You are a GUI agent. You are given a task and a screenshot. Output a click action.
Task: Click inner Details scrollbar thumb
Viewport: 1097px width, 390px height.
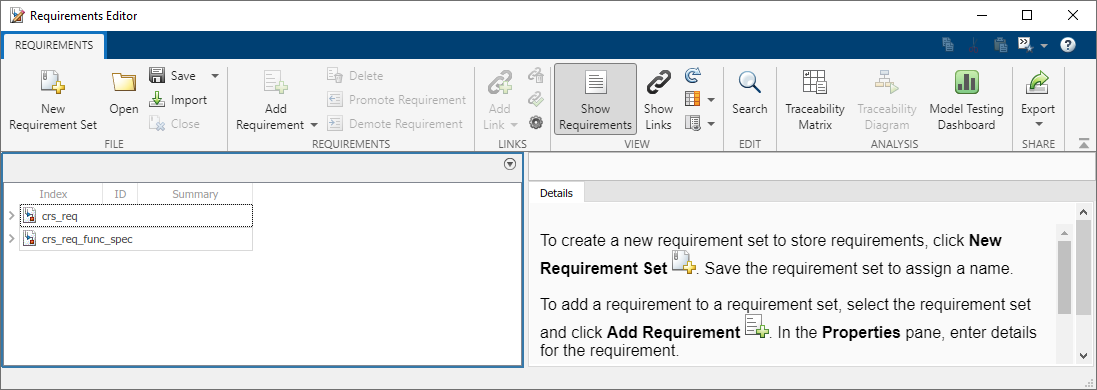tap(1064, 277)
